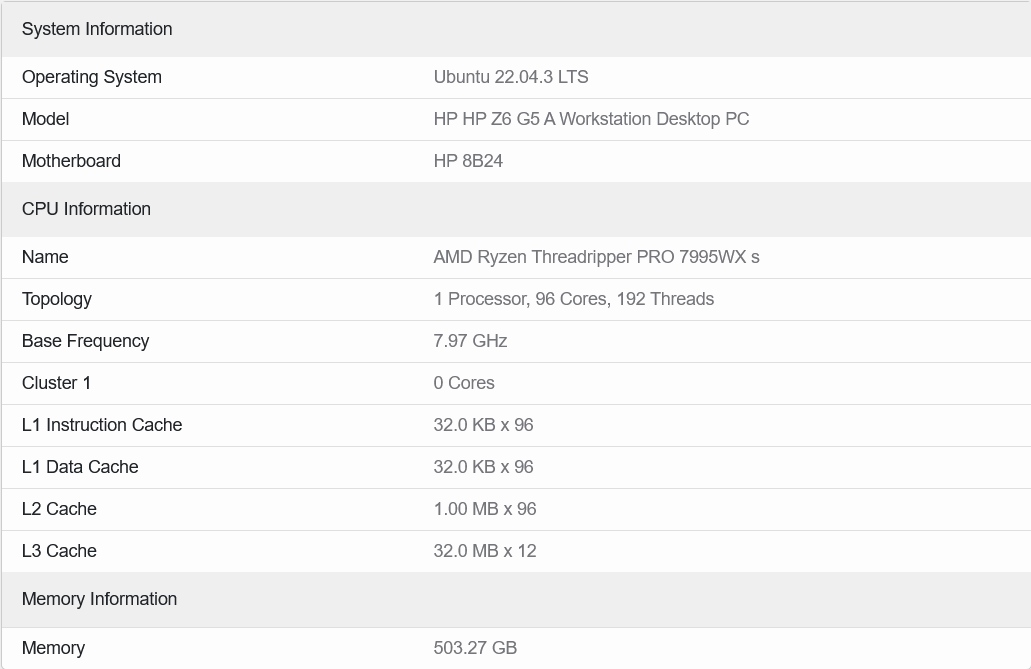This screenshot has width=1031, height=669.
Task: Click the Cluster 1 row label
Action: click(56, 383)
